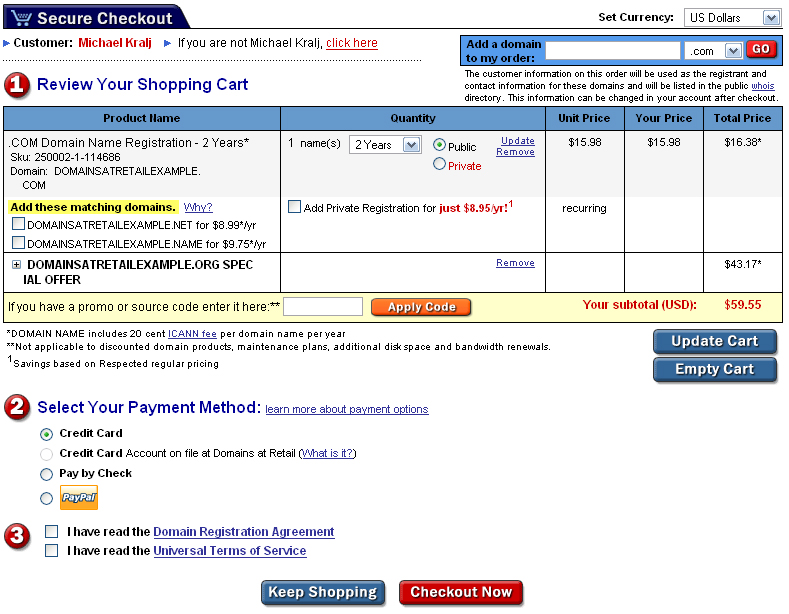Select the PayPal logo payment option

click(x=79, y=498)
